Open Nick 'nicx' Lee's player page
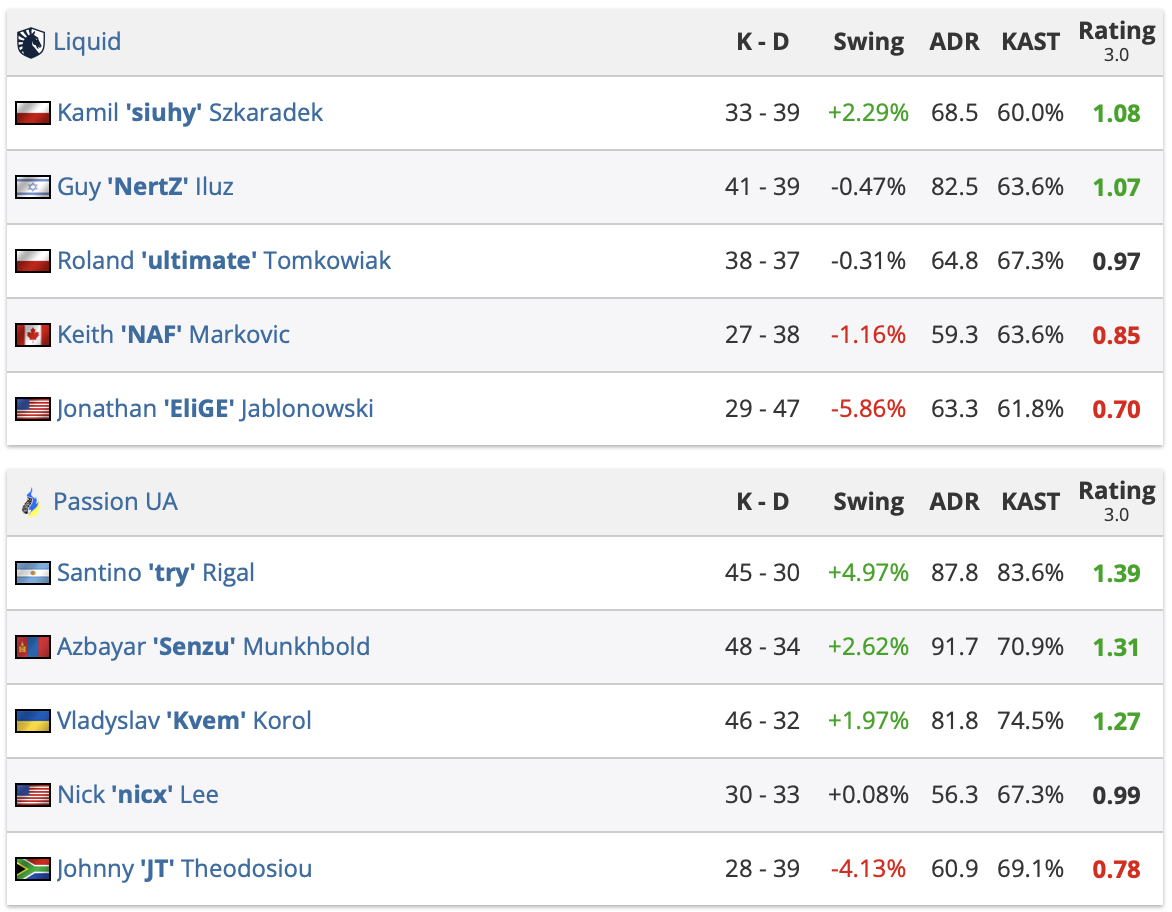Viewport: 1172px width, 912px height. click(138, 795)
